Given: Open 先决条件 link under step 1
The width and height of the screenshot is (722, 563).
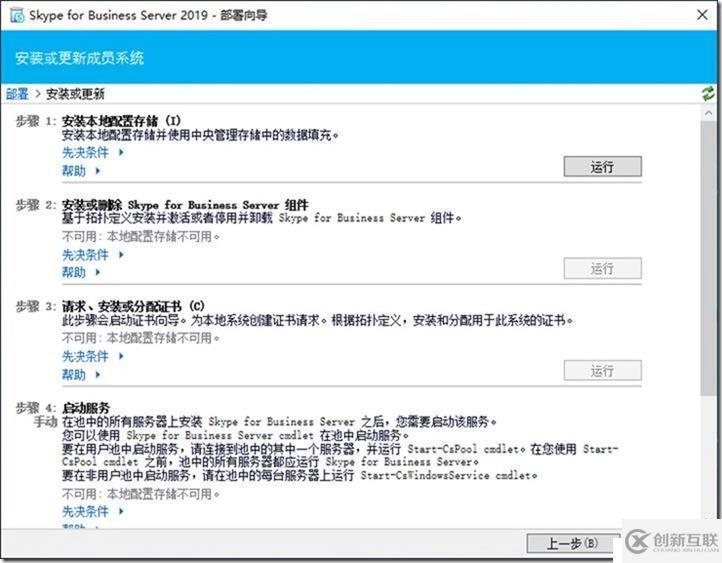Looking at the screenshot, I should point(85,152).
